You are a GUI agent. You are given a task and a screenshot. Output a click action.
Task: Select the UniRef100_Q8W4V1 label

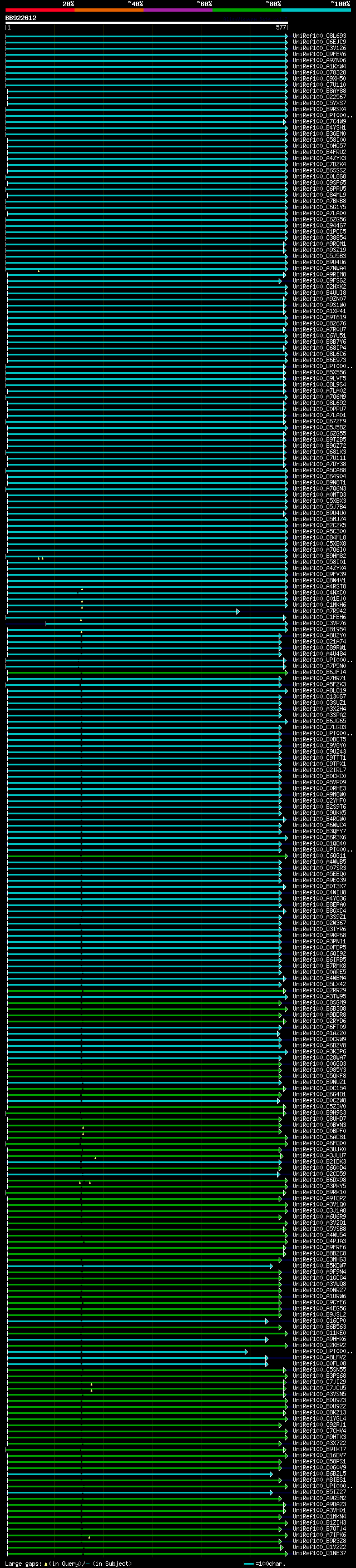(x=319, y=580)
